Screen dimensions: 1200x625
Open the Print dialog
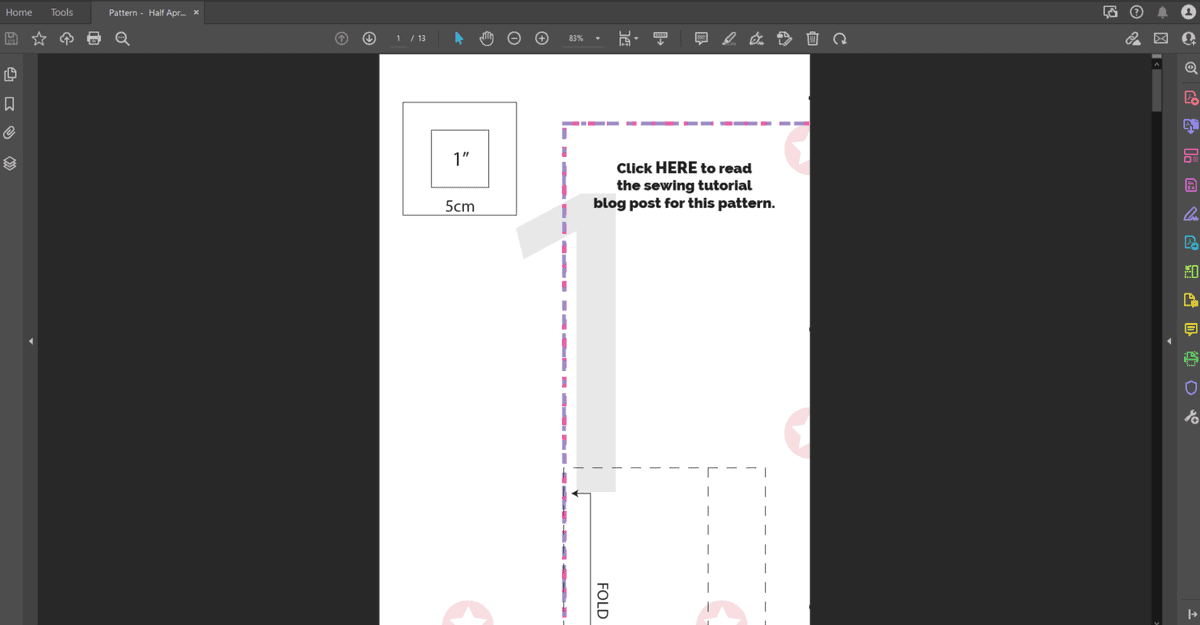pos(94,38)
